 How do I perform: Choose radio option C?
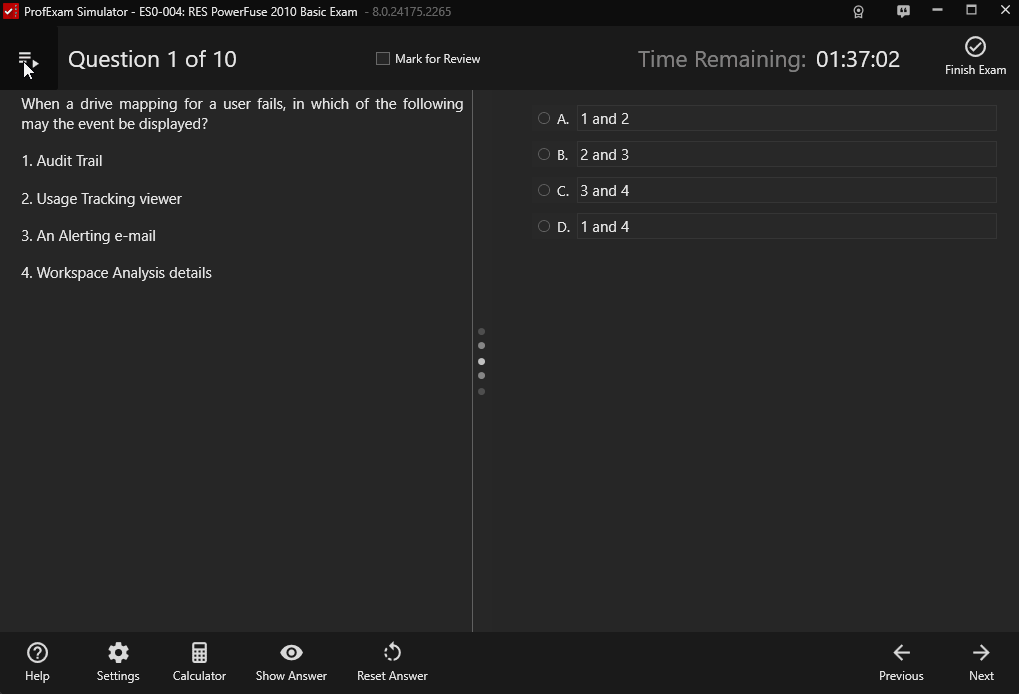544,190
